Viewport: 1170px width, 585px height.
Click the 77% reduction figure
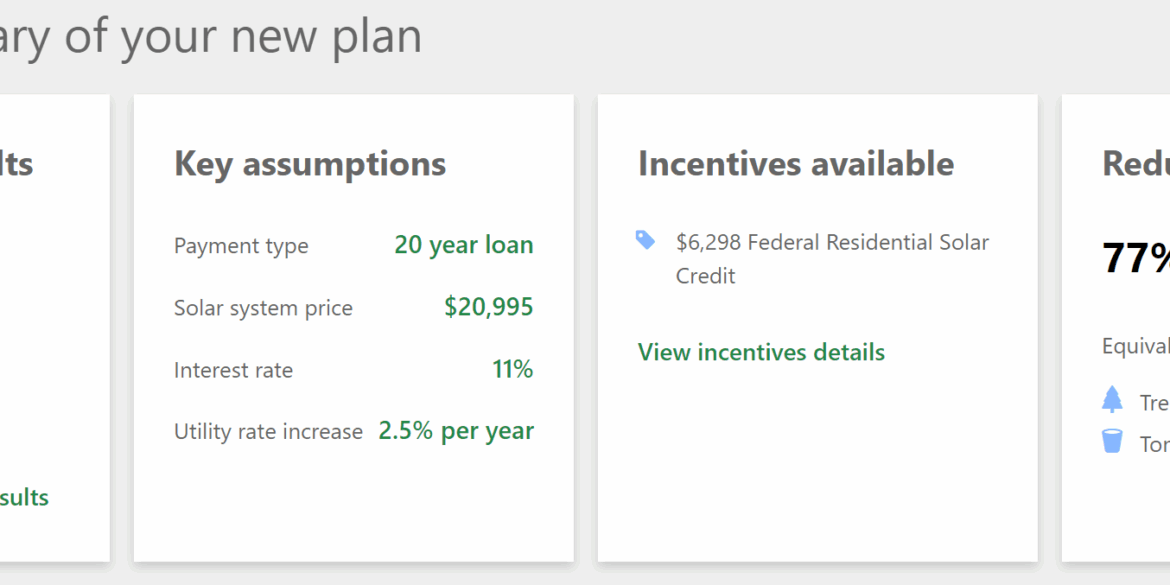click(1136, 259)
